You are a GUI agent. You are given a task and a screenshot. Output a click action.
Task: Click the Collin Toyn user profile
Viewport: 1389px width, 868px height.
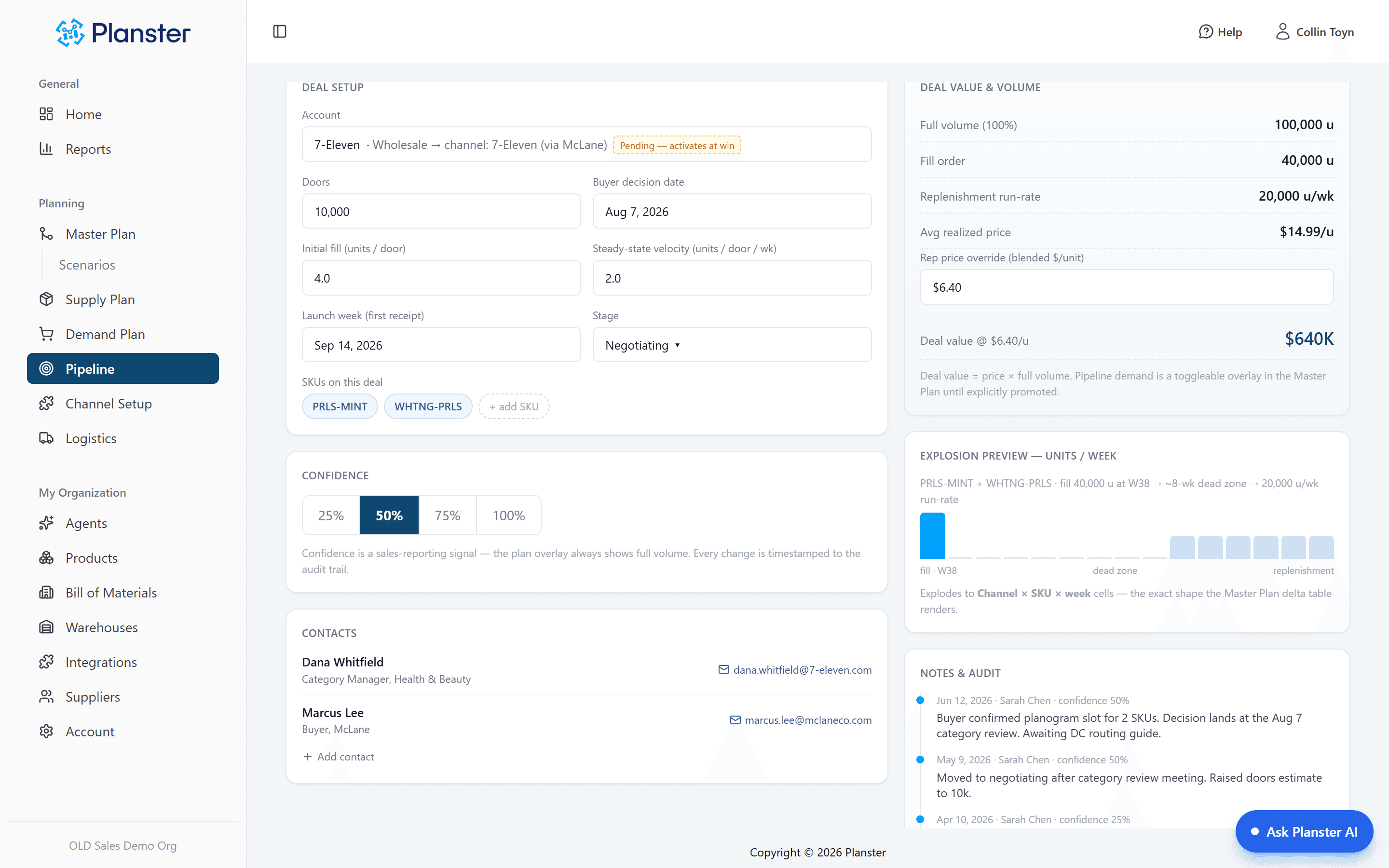point(1314,32)
